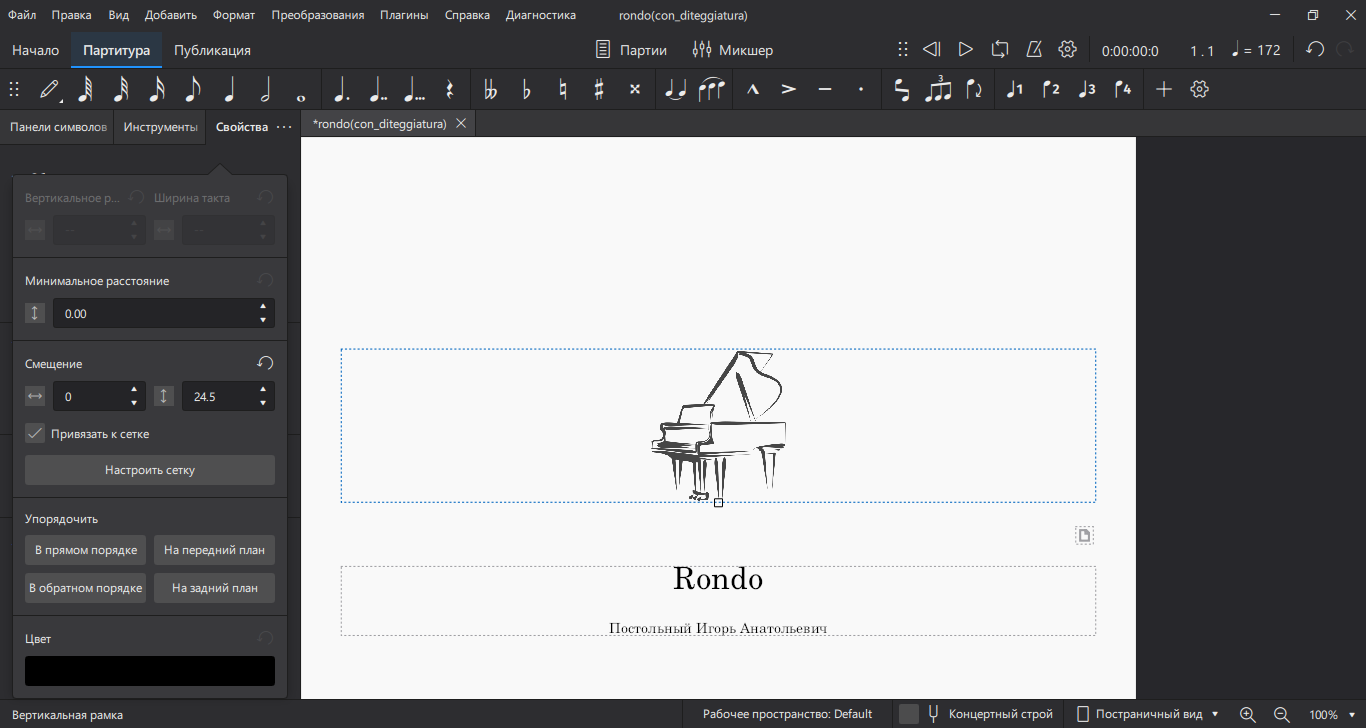
Task: Apply natural accidental
Action: point(562,89)
